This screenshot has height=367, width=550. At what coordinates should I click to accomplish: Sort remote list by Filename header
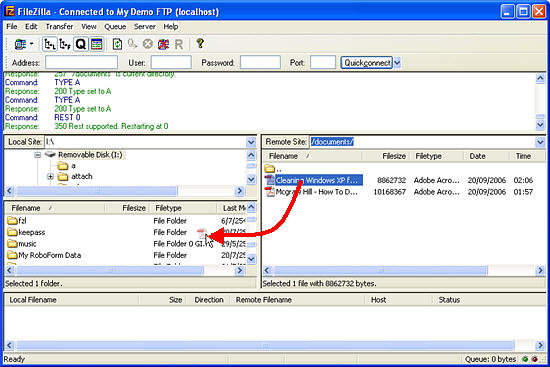tap(313, 156)
